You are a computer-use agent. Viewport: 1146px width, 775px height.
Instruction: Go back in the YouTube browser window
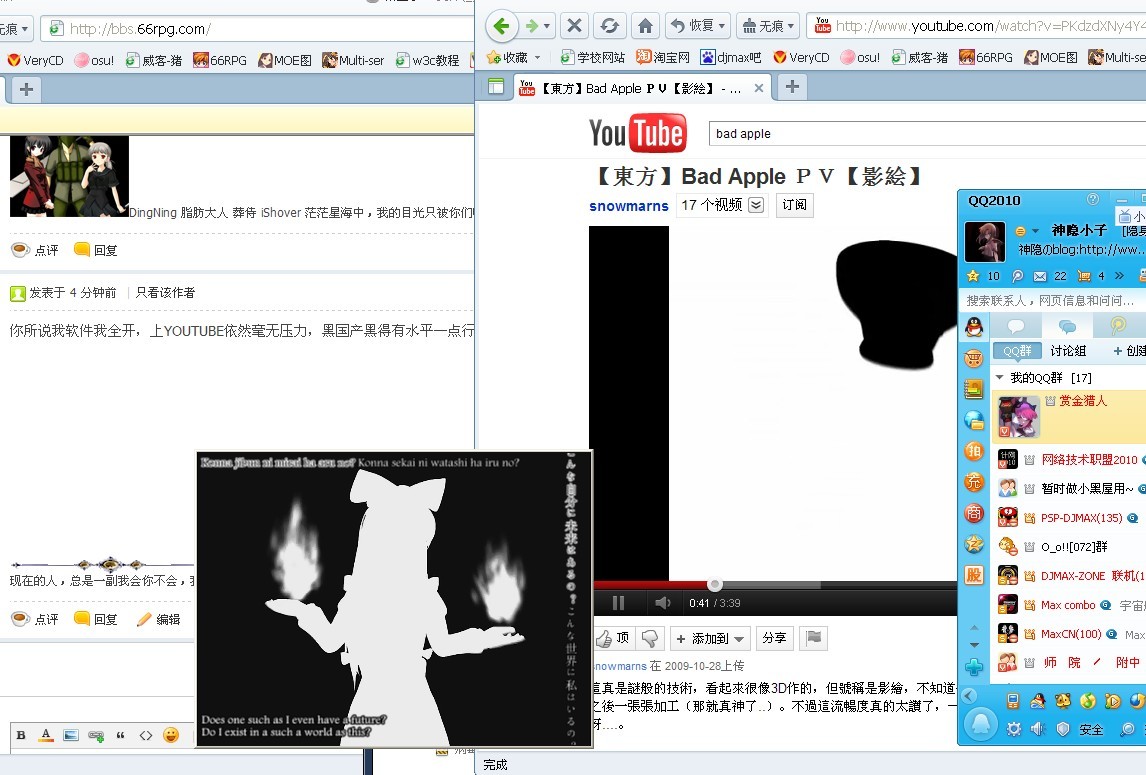click(x=501, y=26)
